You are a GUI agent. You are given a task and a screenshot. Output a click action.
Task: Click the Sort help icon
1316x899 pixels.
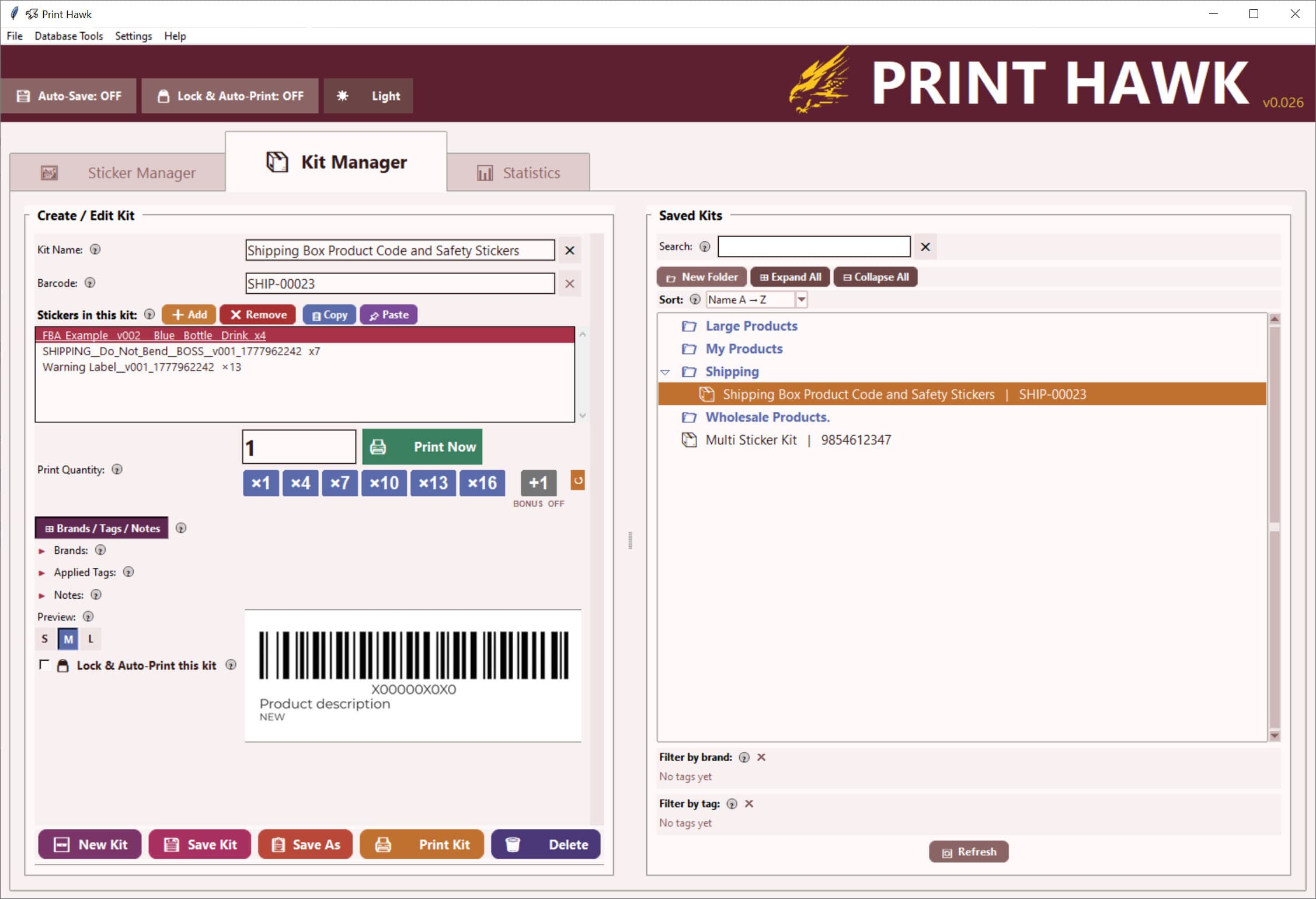(x=695, y=299)
